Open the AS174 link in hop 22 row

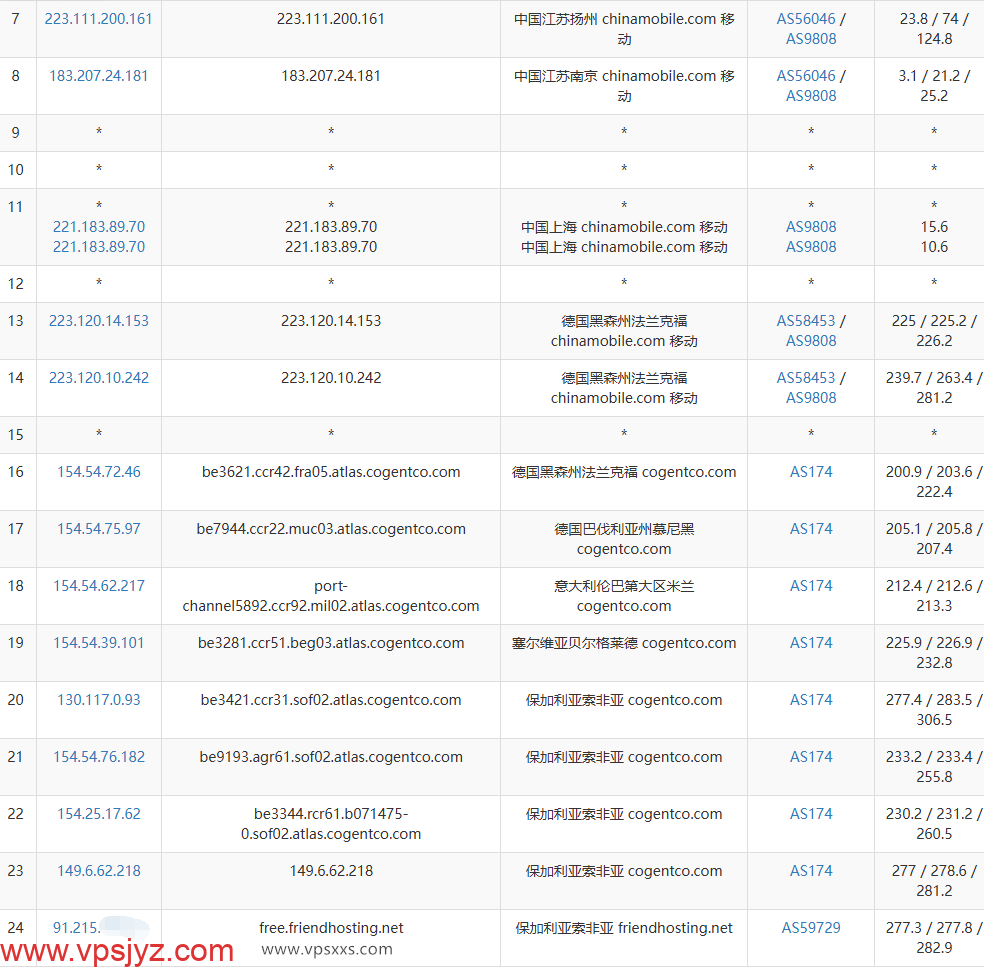[x=811, y=814]
